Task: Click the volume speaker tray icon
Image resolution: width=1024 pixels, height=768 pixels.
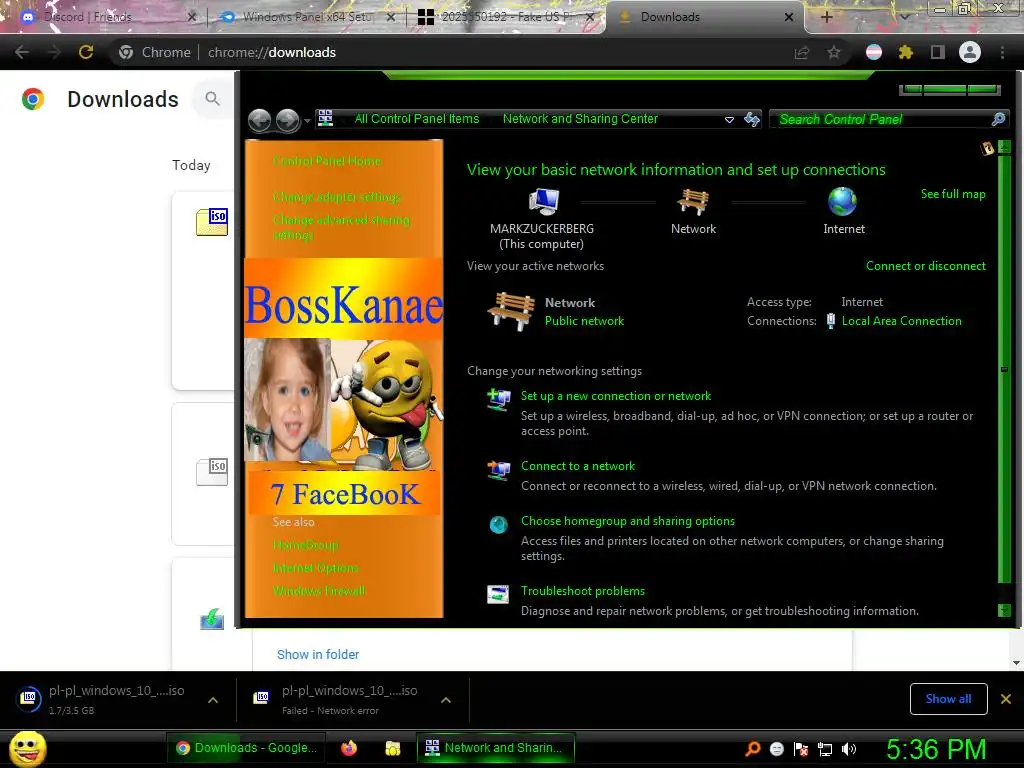Action: (x=848, y=749)
